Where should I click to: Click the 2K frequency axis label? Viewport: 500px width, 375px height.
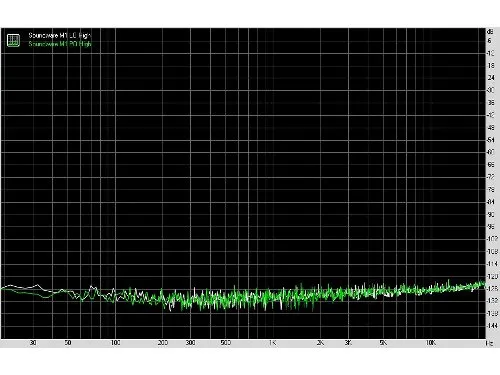pos(320,343)
